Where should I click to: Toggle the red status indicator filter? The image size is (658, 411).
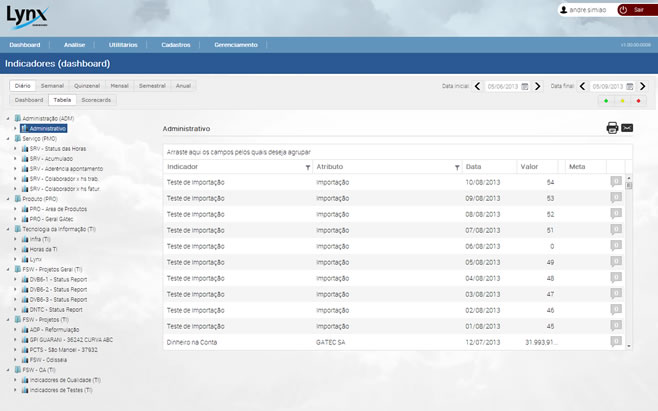(x=637, y=101)
